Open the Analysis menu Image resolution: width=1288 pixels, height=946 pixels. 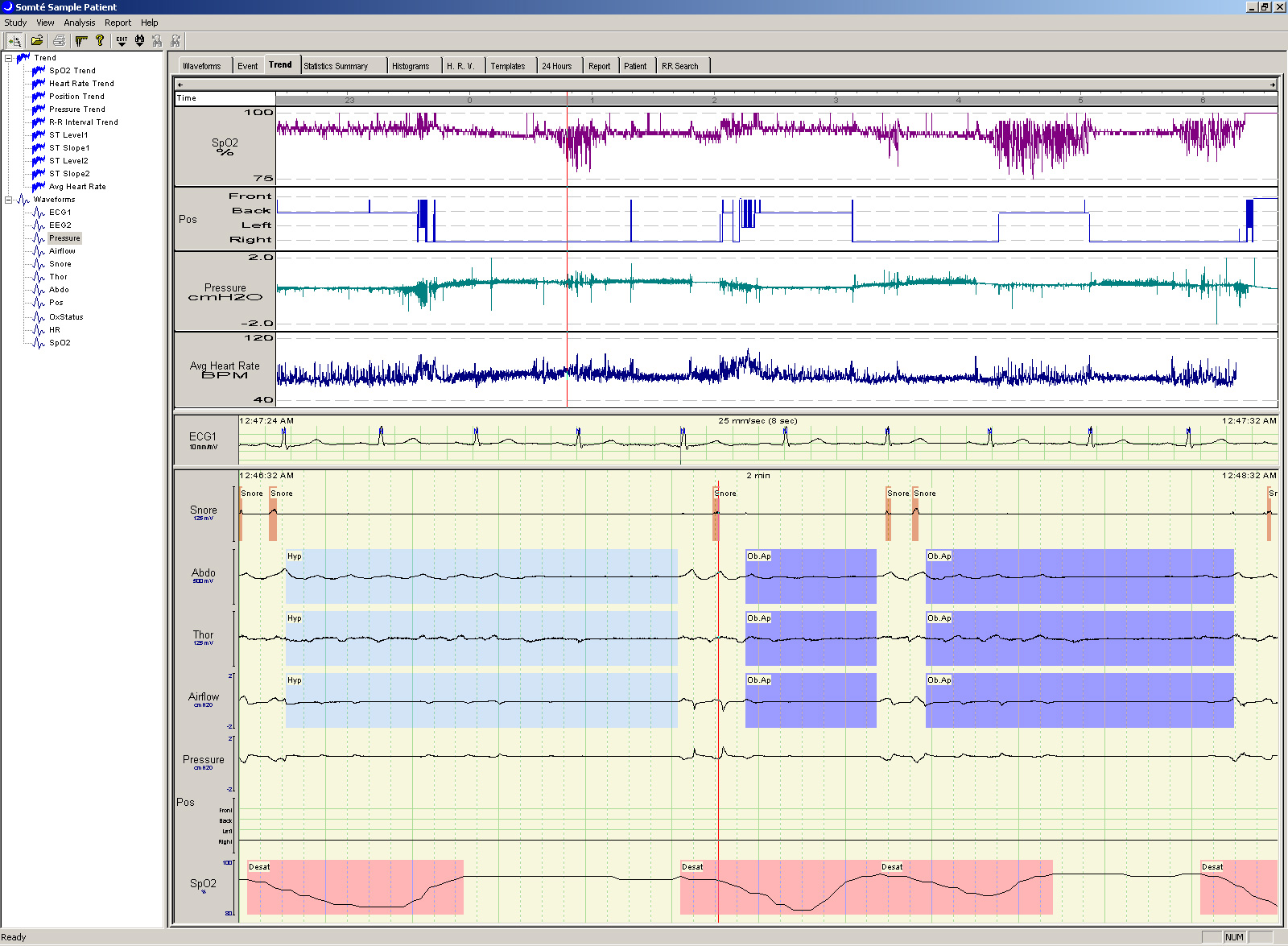click(78, 23)
